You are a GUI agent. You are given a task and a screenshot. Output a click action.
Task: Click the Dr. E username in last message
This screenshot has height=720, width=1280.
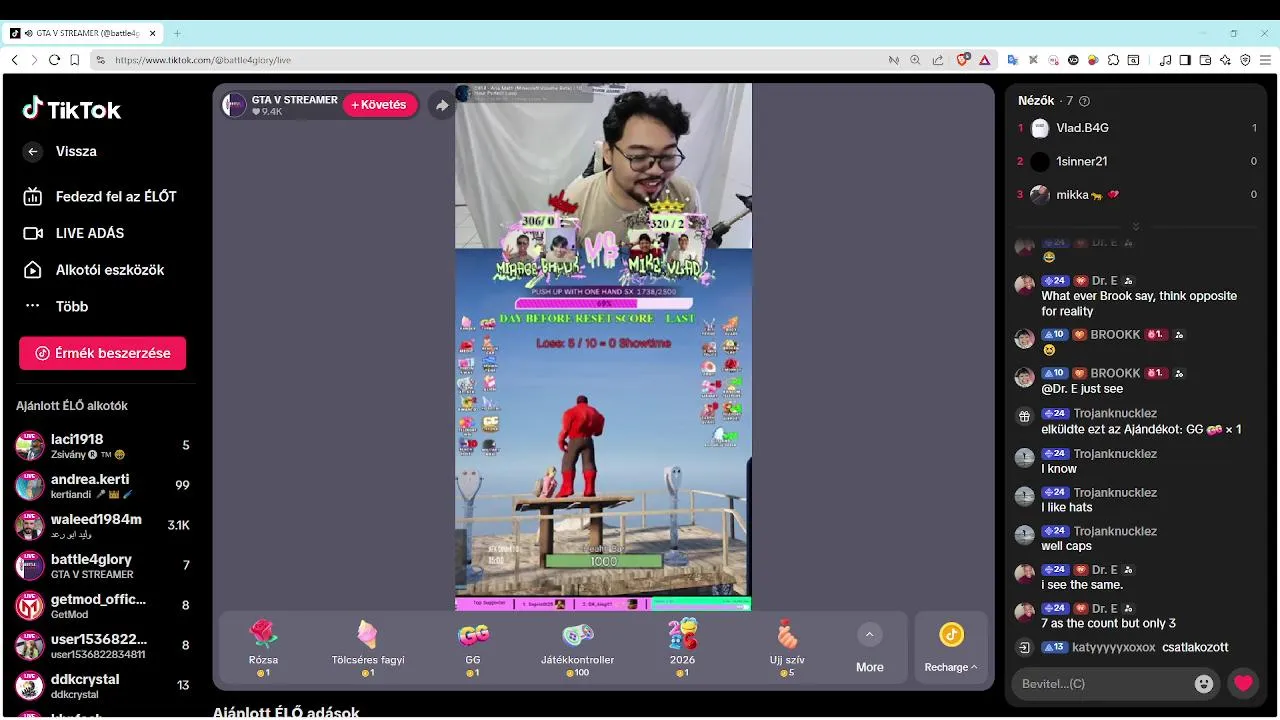click(1104, 608)
